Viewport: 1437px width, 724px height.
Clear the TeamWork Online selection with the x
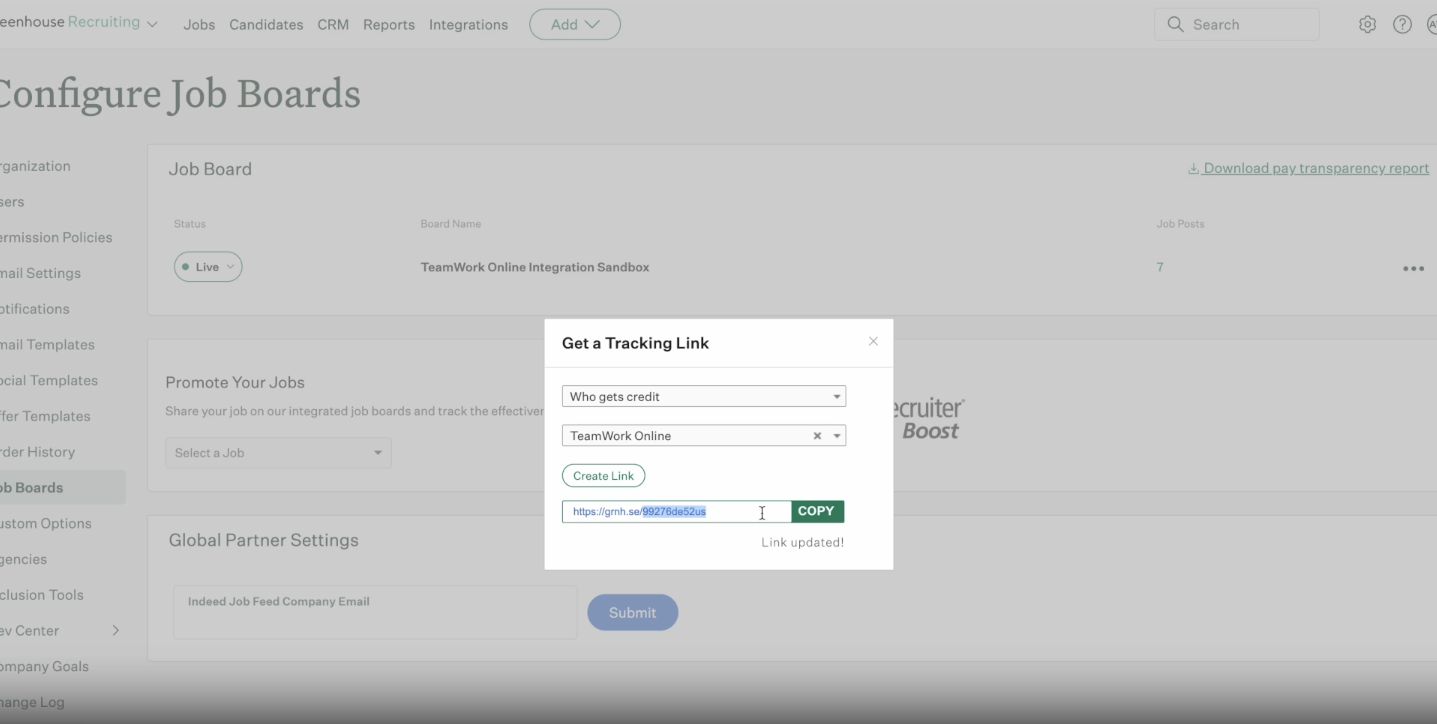817,436
